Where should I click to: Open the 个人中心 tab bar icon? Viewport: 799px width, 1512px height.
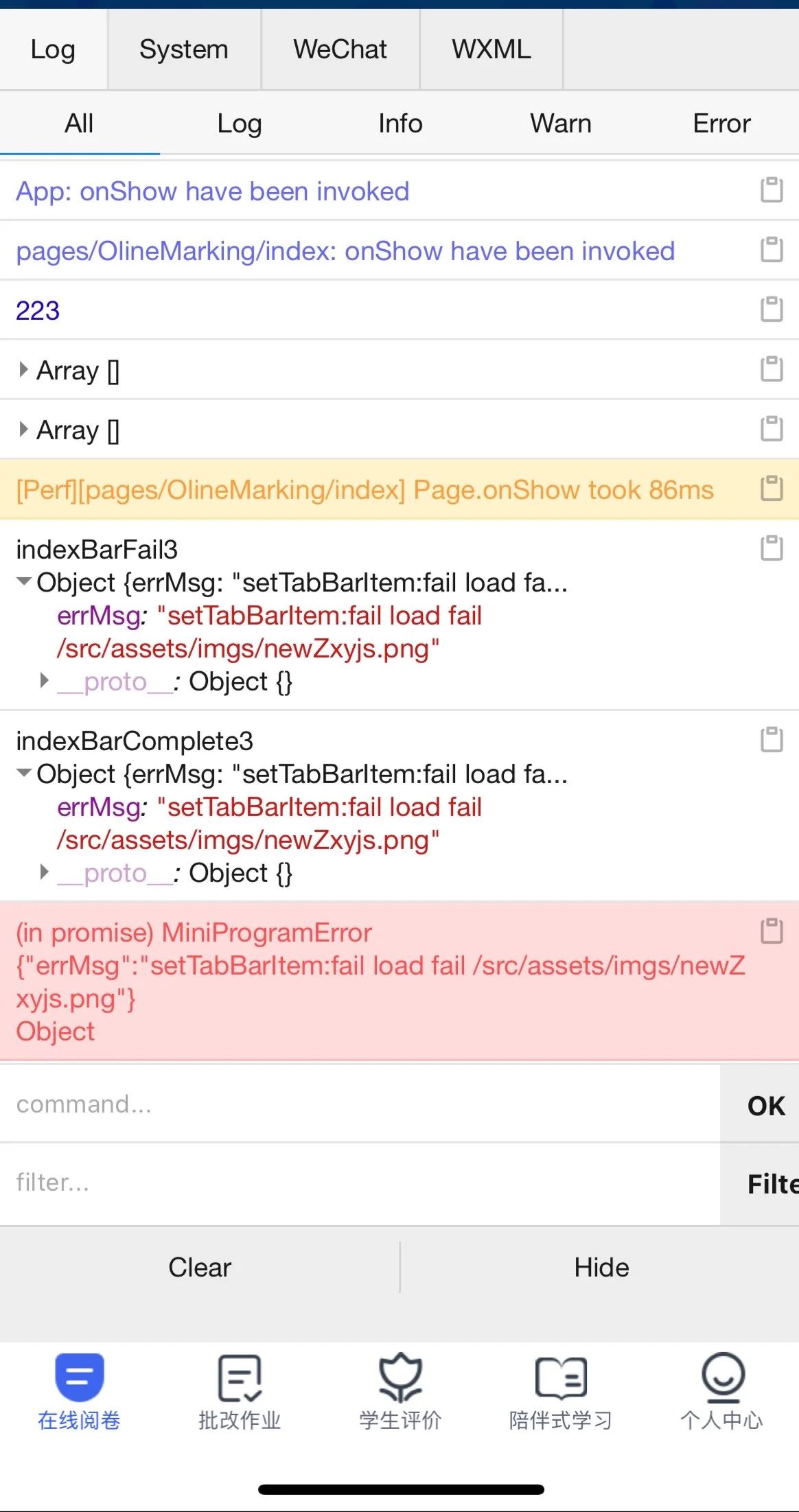[721, 1378]
